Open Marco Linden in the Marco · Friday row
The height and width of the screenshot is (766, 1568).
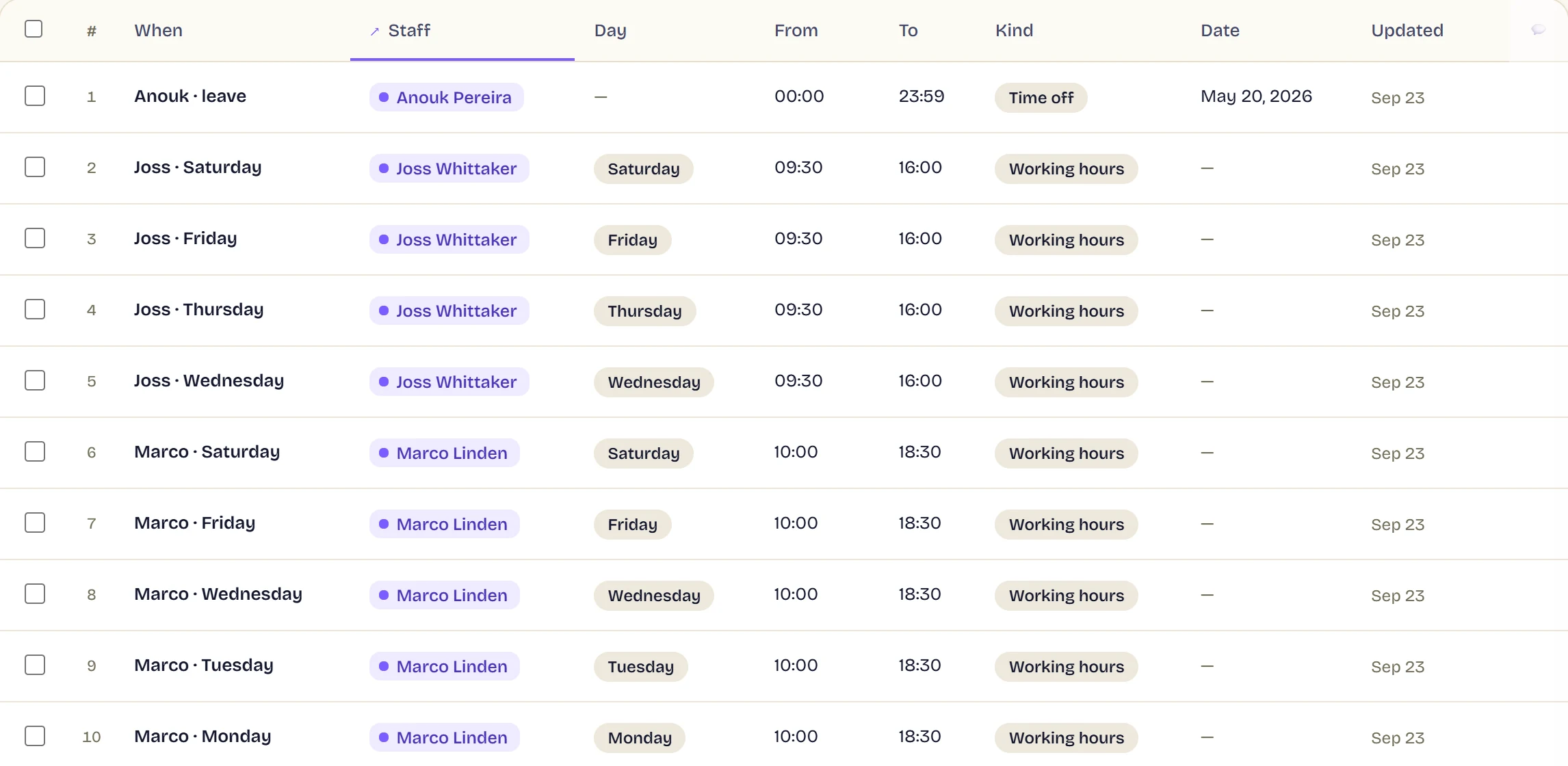pos(445,524)
